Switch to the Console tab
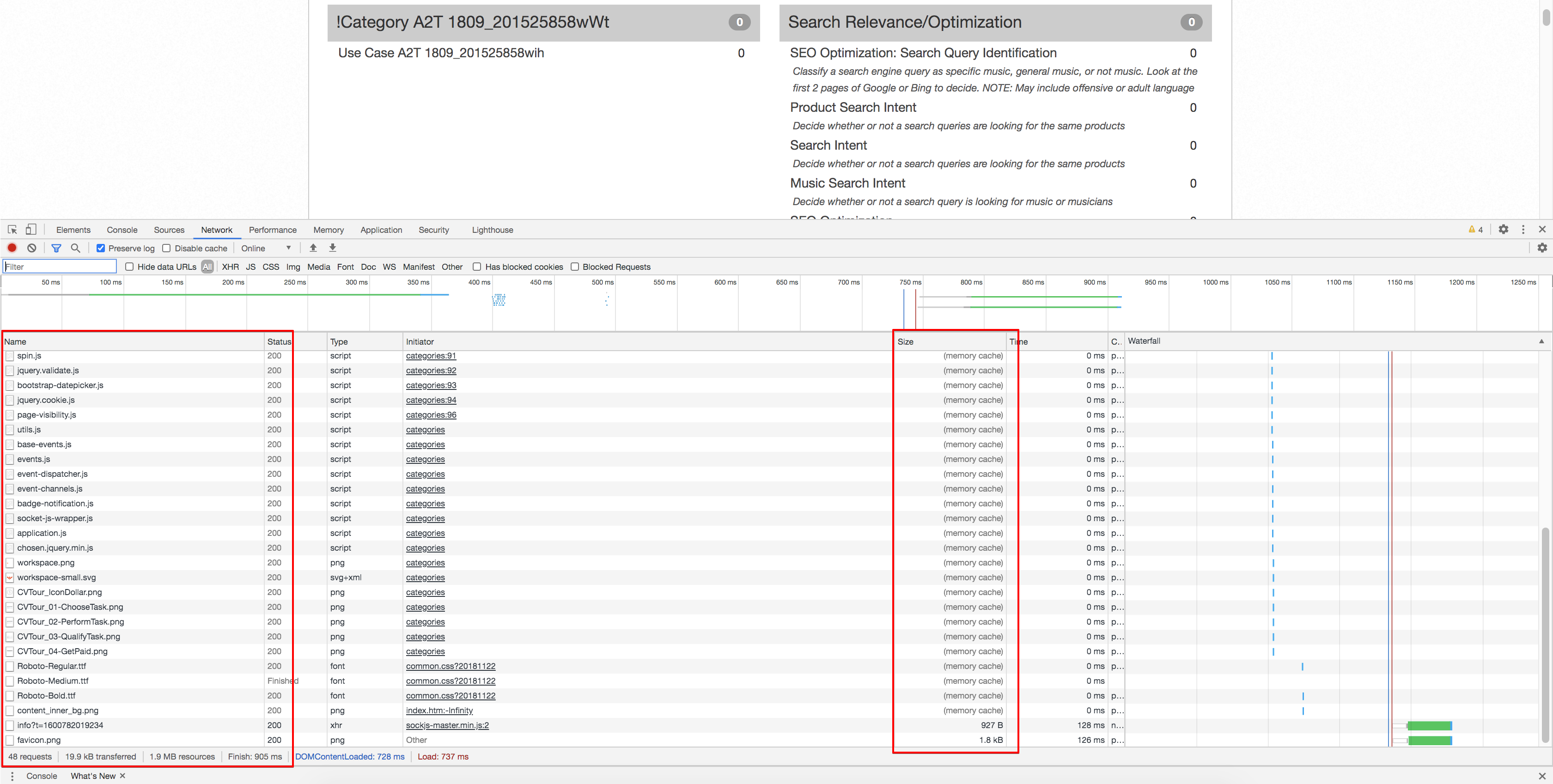 (x=122, y=230)
